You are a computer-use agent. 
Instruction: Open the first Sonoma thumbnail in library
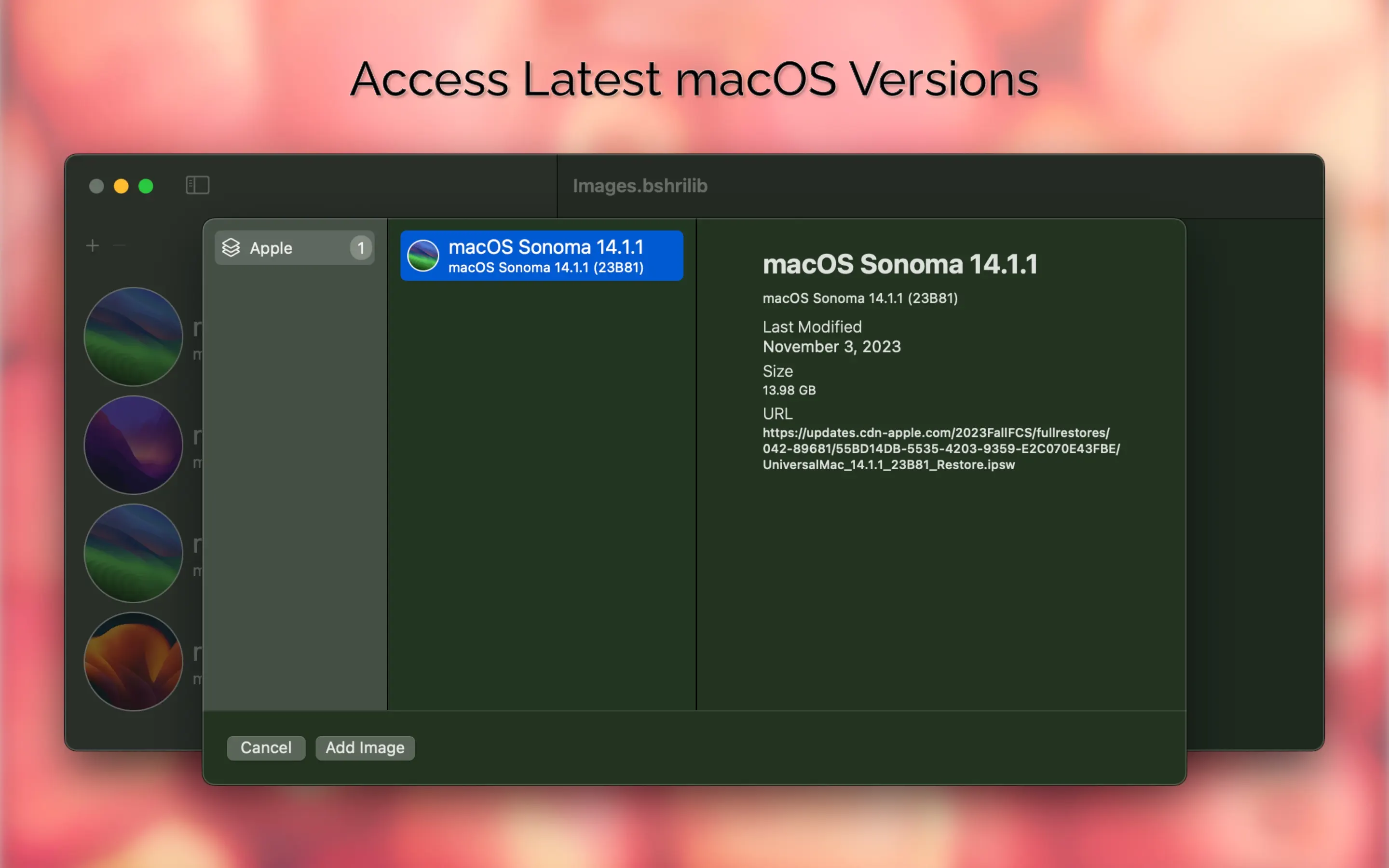pyautogui.click(x=133, y=337)
